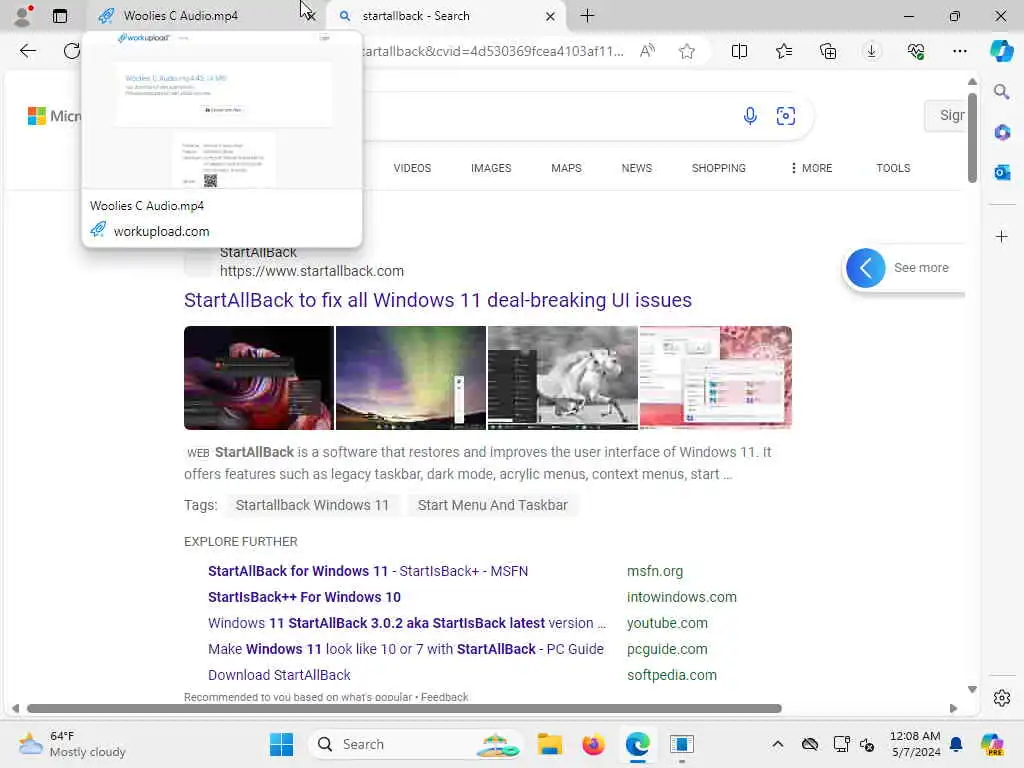Select the VIDEOS search tab

(x=412, y=168)
